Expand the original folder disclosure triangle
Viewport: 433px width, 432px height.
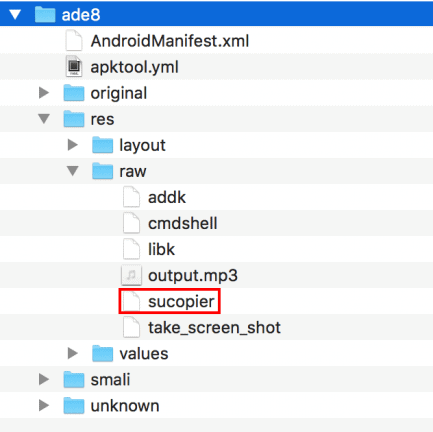tap(44, 93)
